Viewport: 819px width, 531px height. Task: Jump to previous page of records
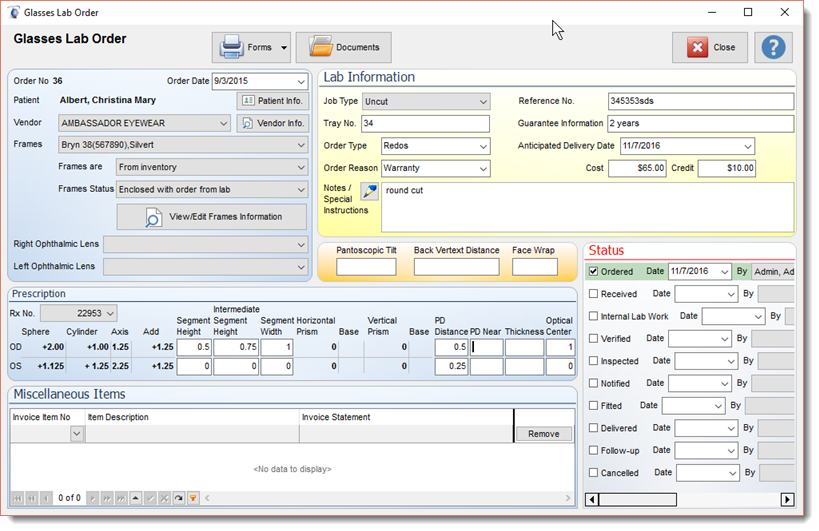[32, 498]
